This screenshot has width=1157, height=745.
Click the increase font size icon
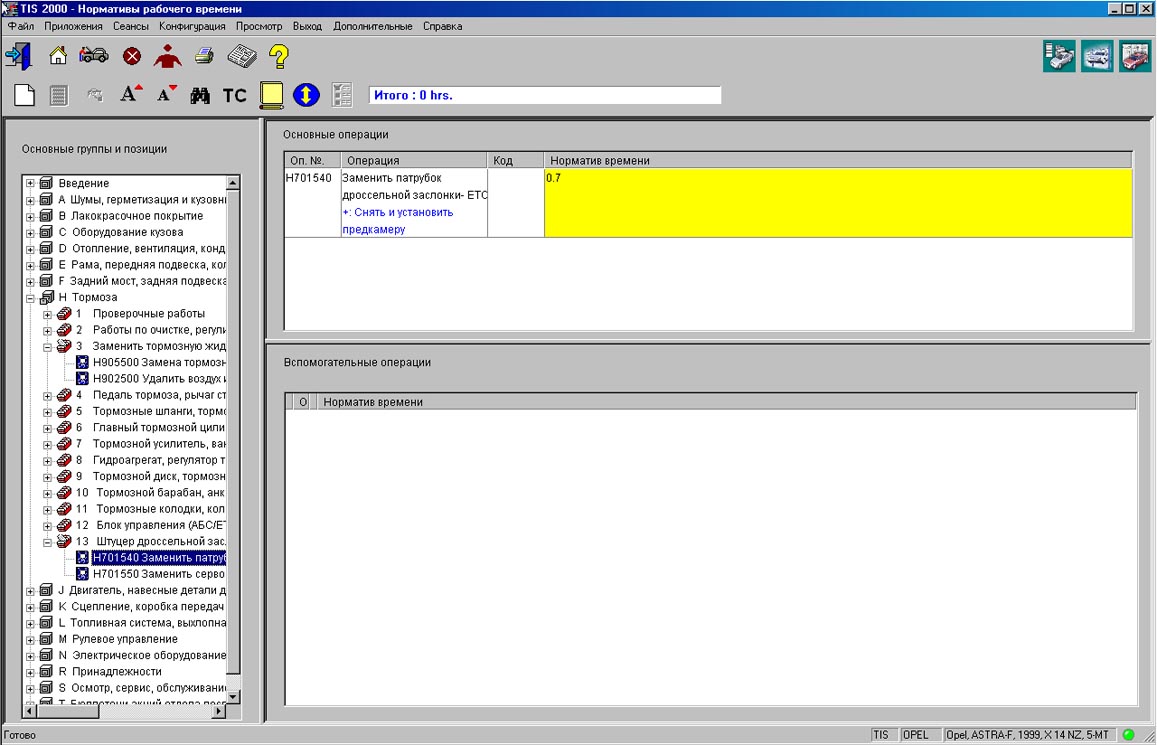click(x=131, y=95)
